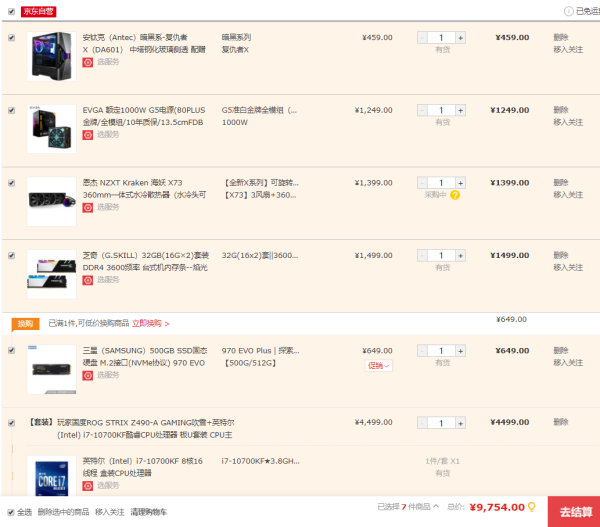Viewport: 600px width, 527px height.
Task: Click the 去结算 checkout button
Action: click(x=576, y=512)
